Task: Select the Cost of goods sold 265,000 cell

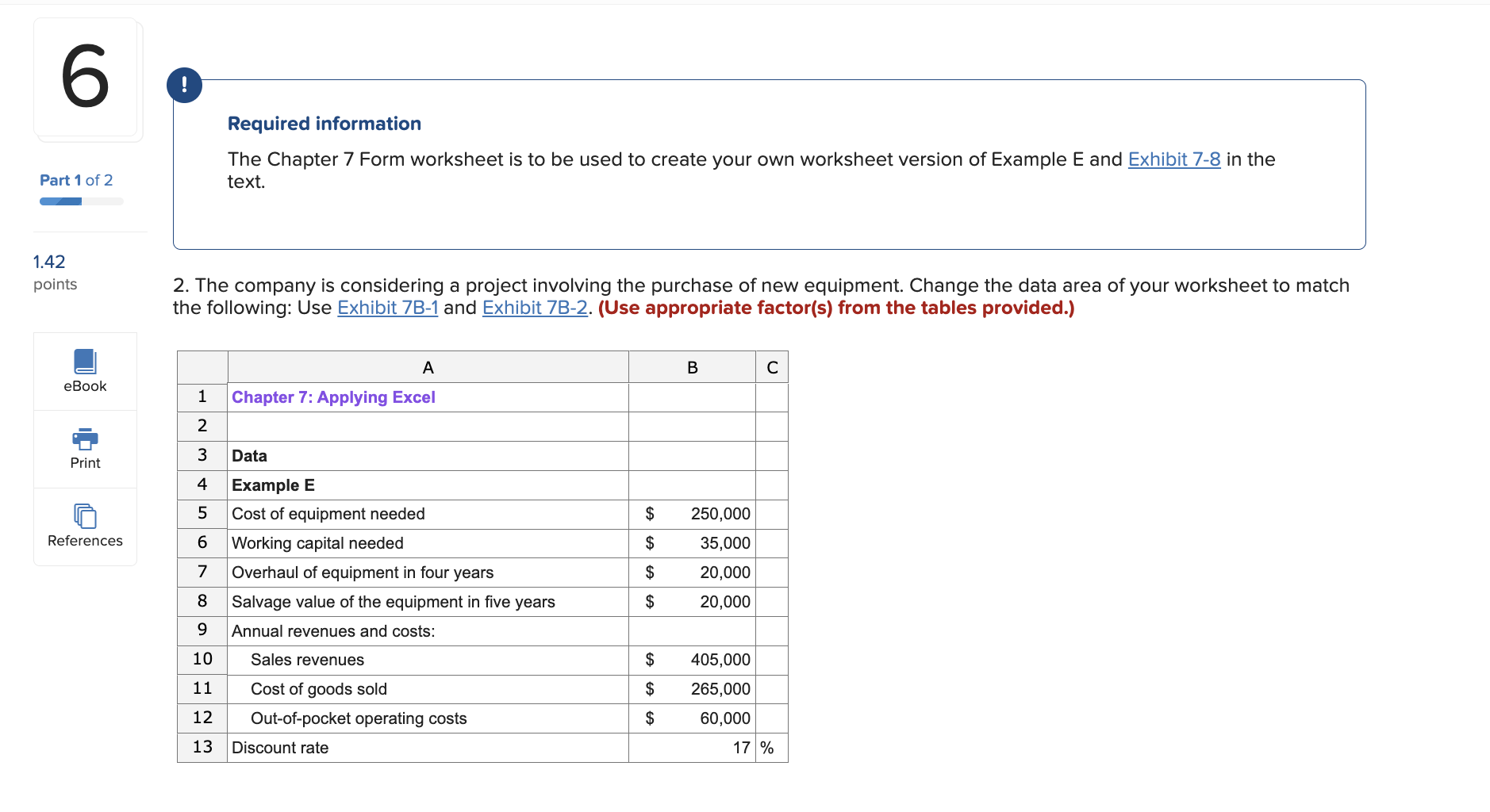Action: point(691,688)
